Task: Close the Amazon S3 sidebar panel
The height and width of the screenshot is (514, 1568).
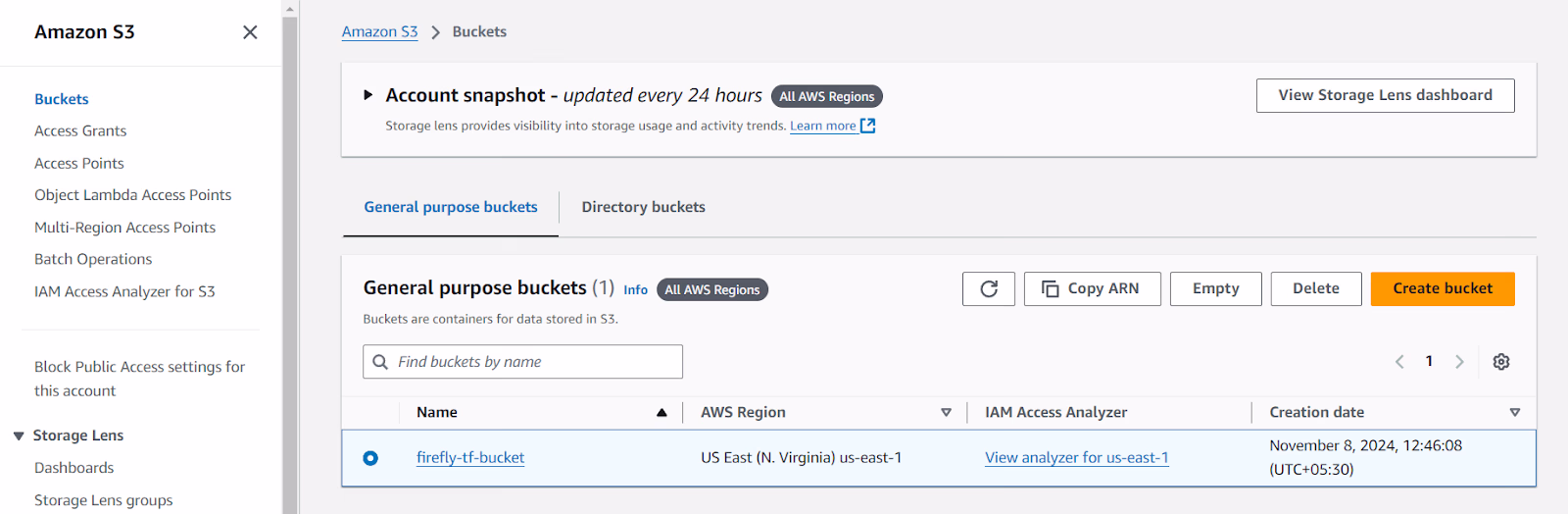Action: [x=250, y=32]
